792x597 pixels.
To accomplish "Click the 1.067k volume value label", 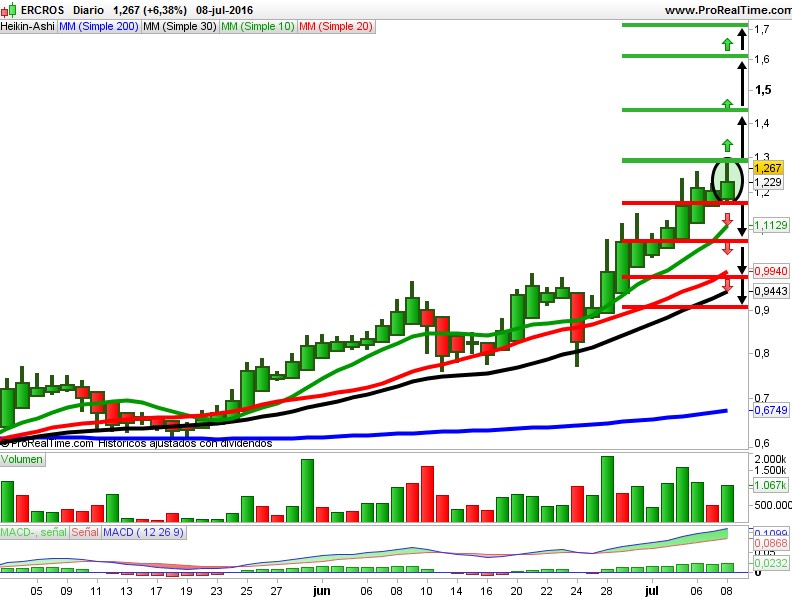I will click(770, 485).
